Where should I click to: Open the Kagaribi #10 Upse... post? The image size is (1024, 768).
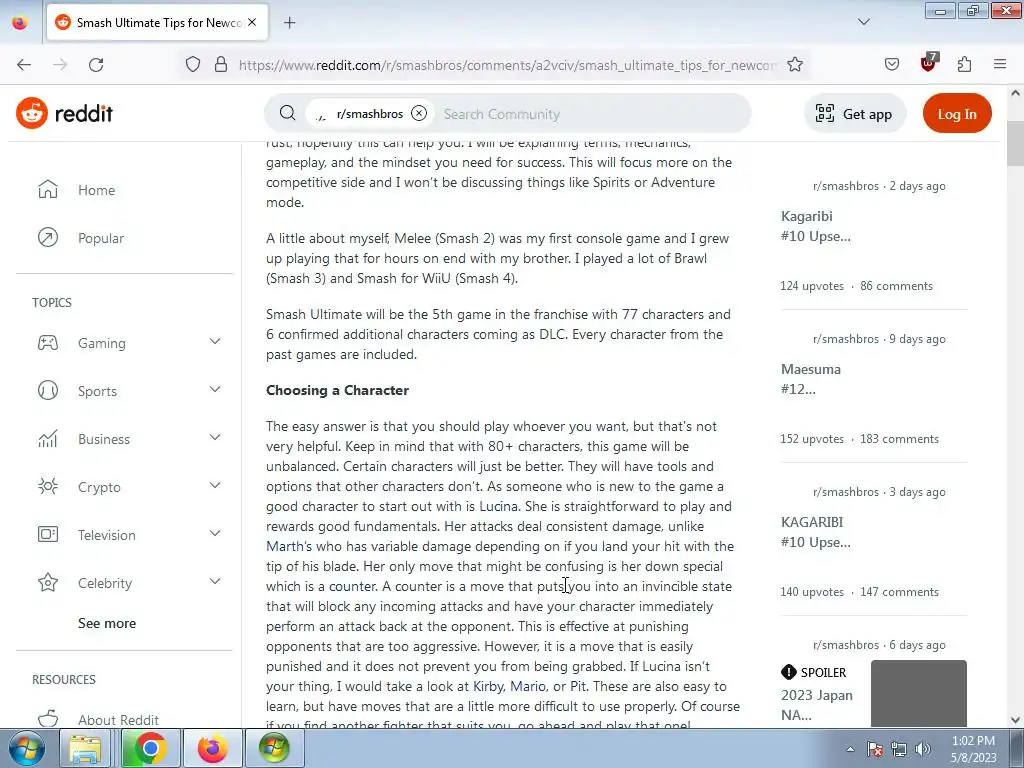(816, 226)
